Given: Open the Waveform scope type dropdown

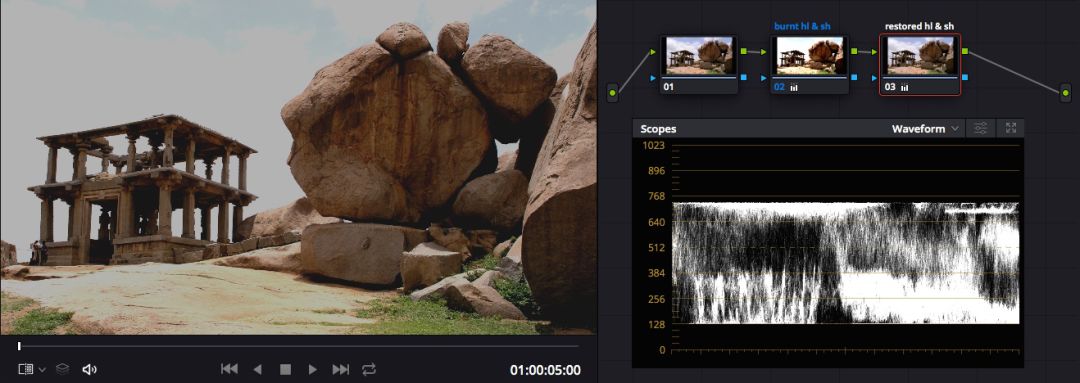Looking at the screenshot, I should pos(925,129).
